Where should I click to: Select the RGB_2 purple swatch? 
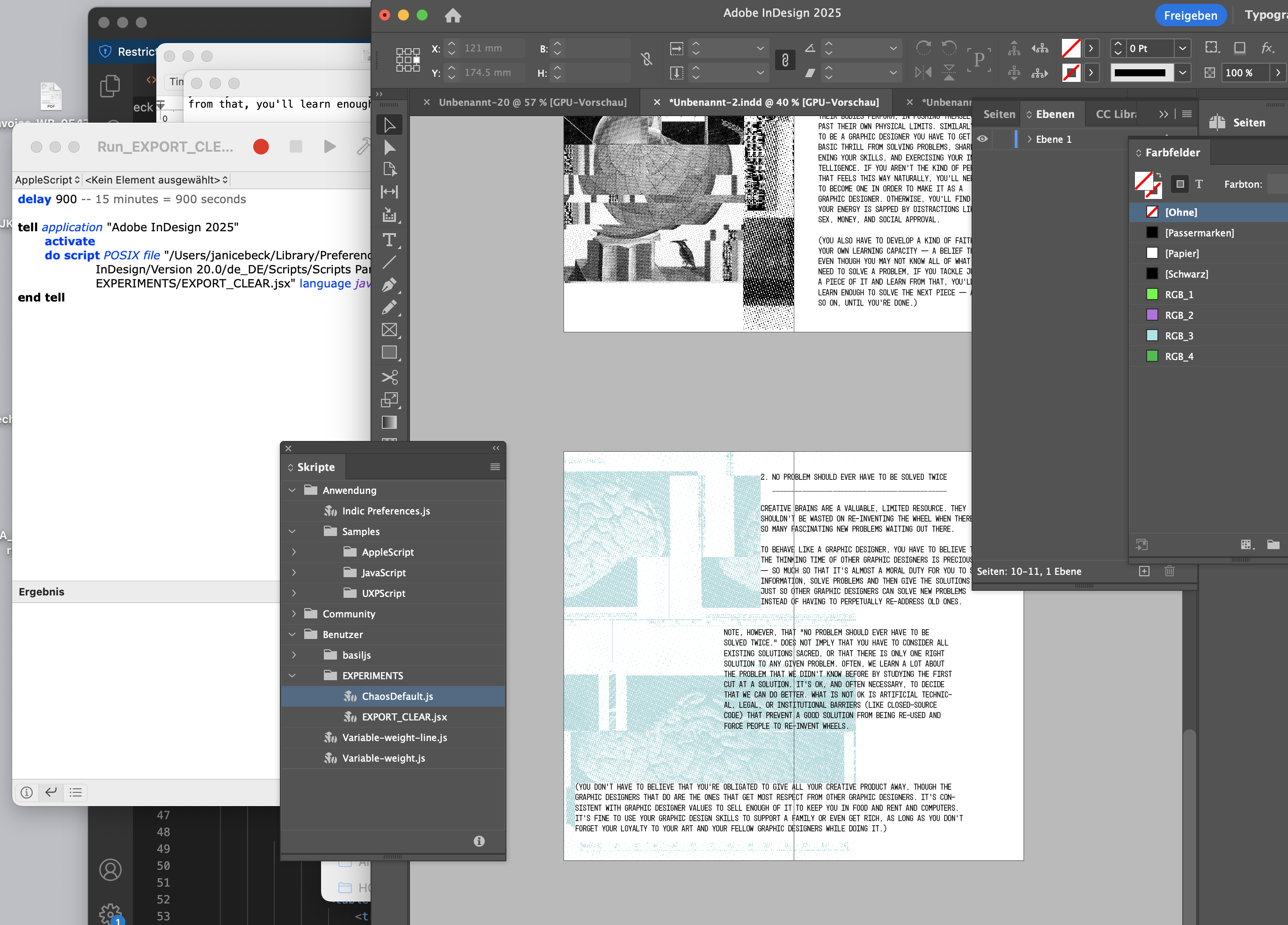(1208, 315)
